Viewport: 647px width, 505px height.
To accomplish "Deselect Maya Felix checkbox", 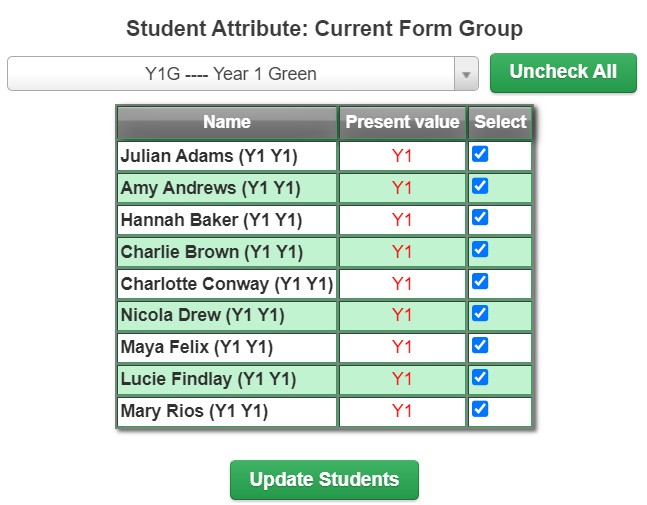I will (x=480, y=345).
